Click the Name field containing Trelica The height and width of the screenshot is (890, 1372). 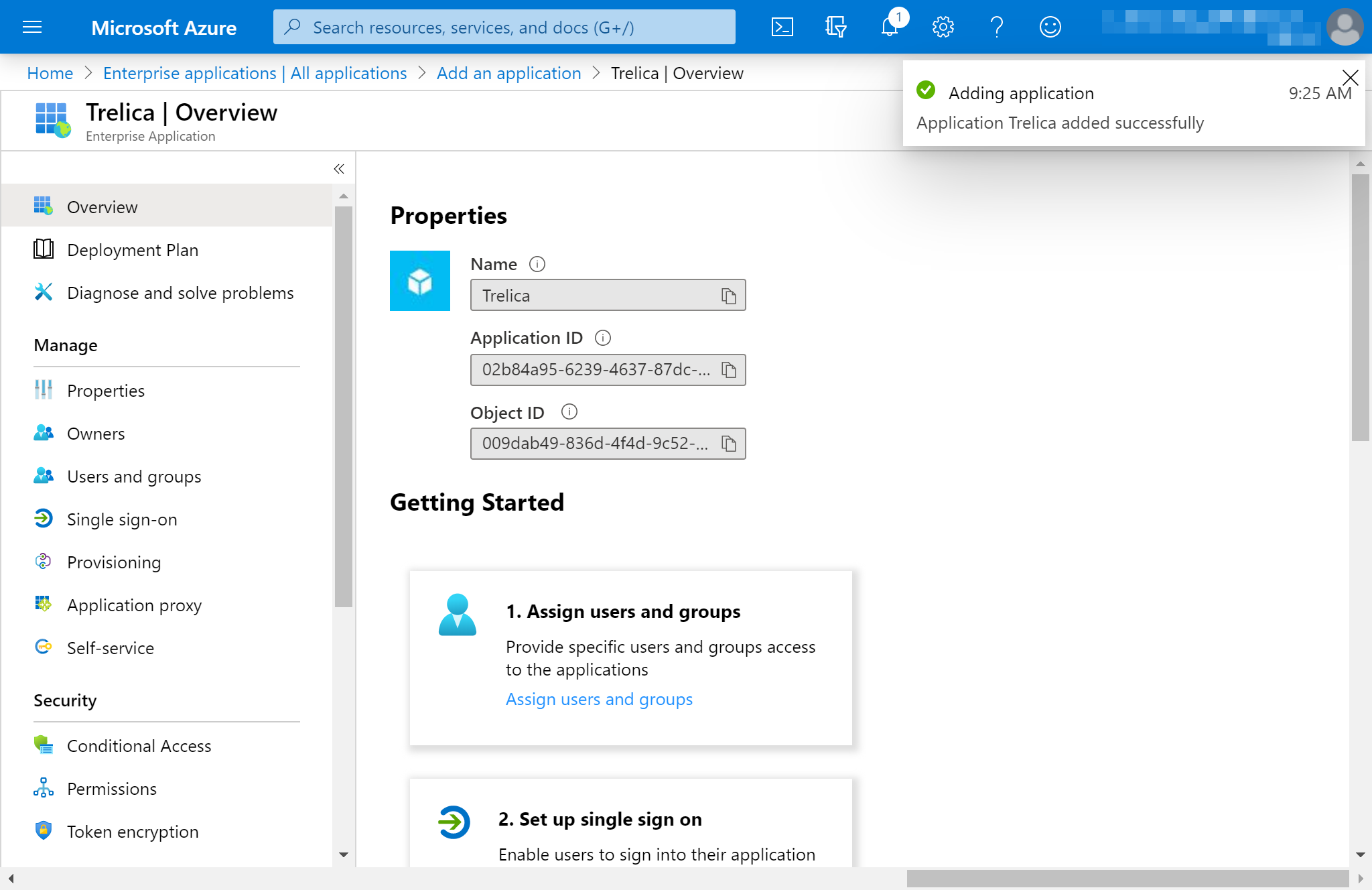pos(608,296)
